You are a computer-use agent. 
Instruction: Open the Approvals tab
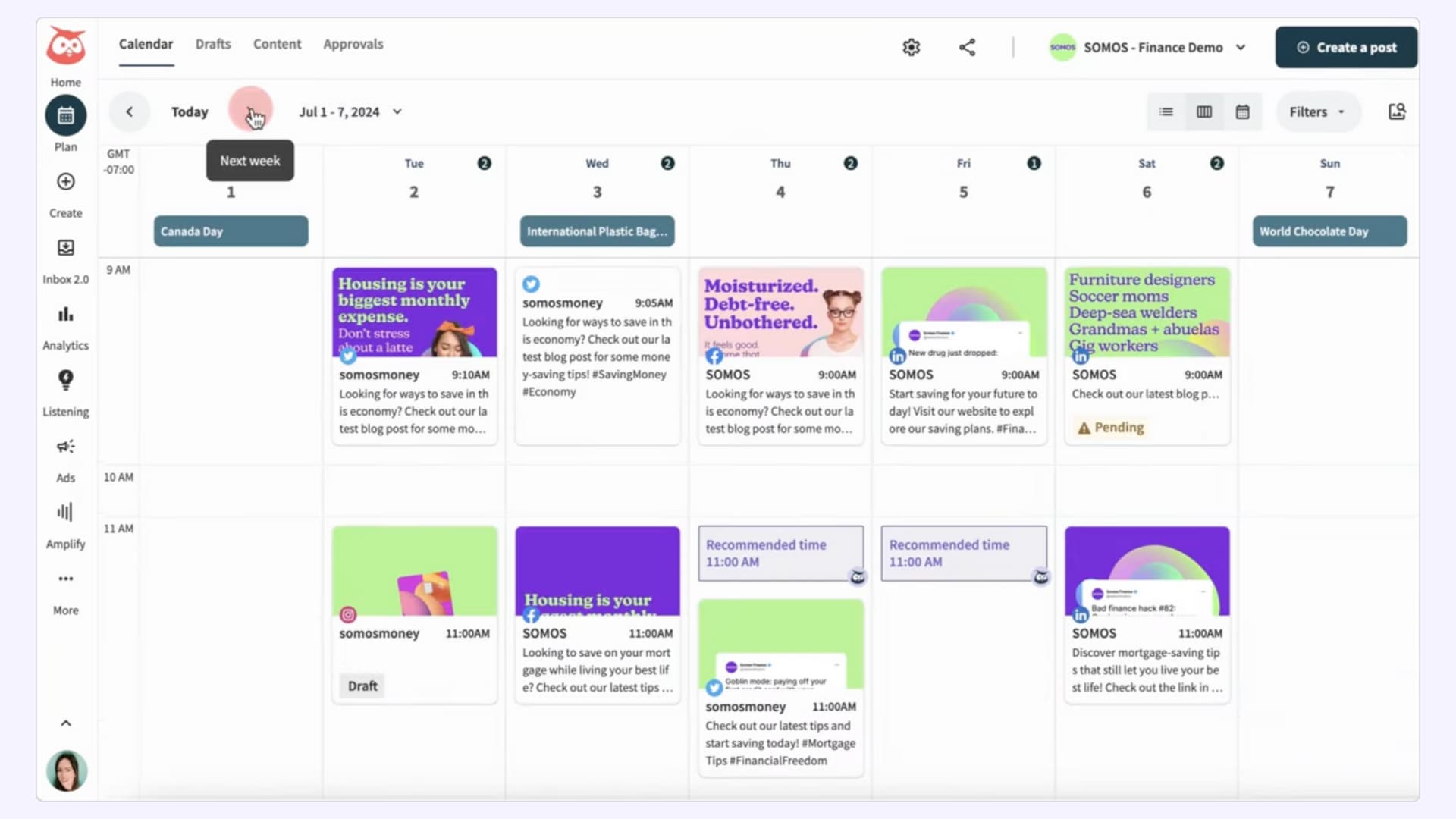353,44
